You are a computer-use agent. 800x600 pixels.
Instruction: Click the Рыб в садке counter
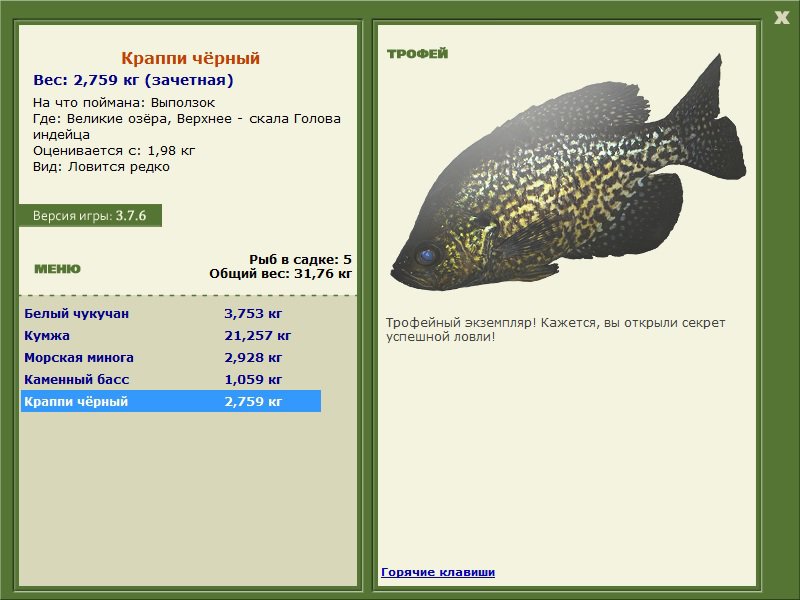[301, 259]
